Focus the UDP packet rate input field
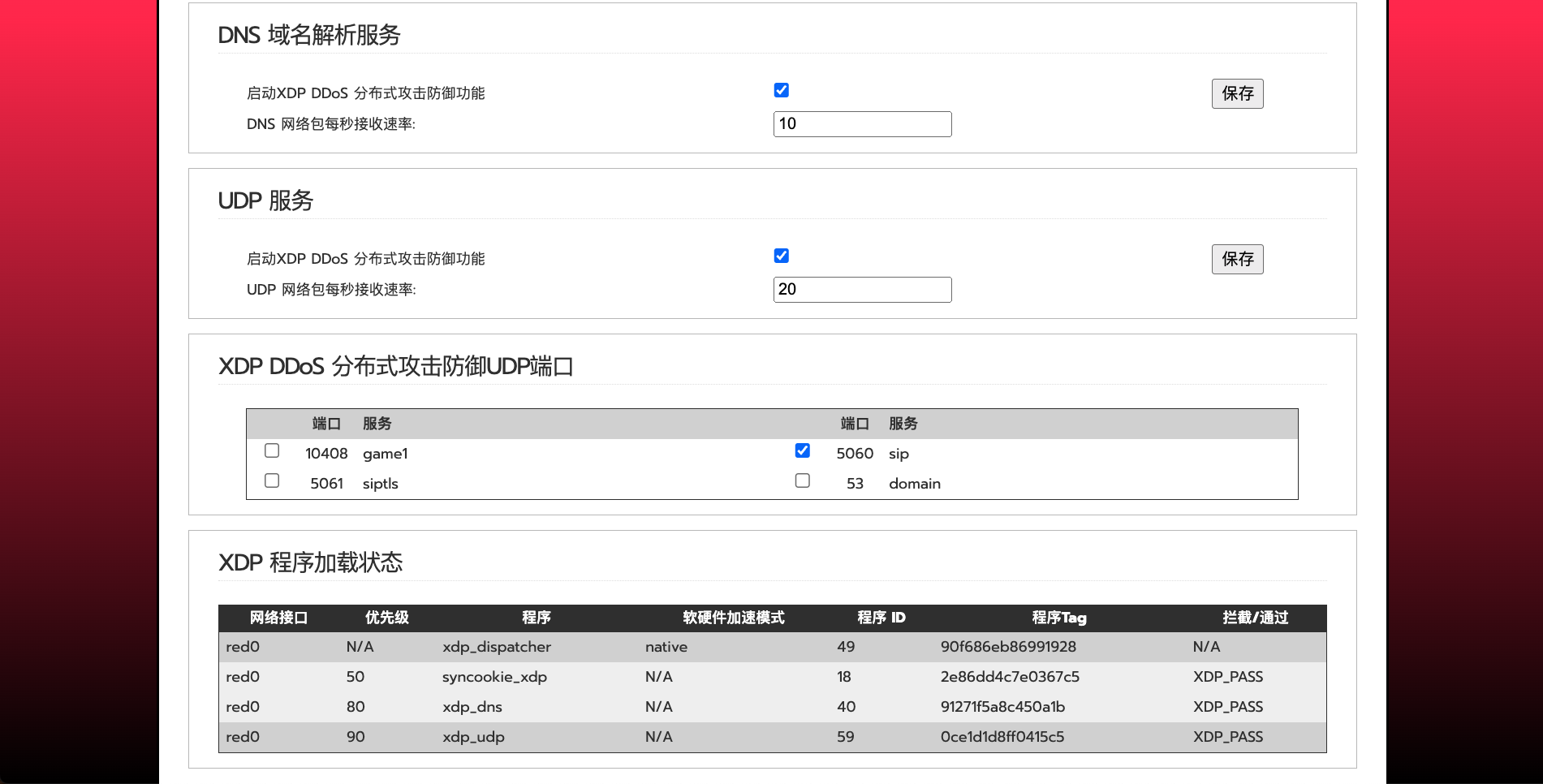The width and height of the screenshot is (1543, 784). [862, 290]
